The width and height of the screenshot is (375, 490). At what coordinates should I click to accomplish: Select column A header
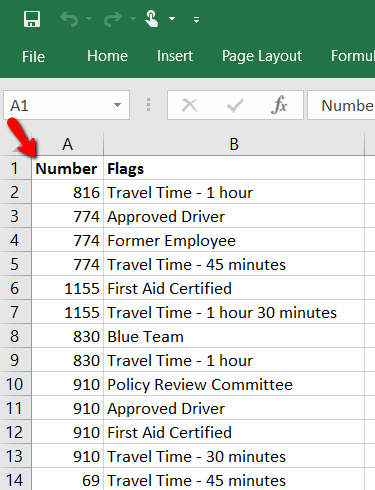(x=68, y=144)
